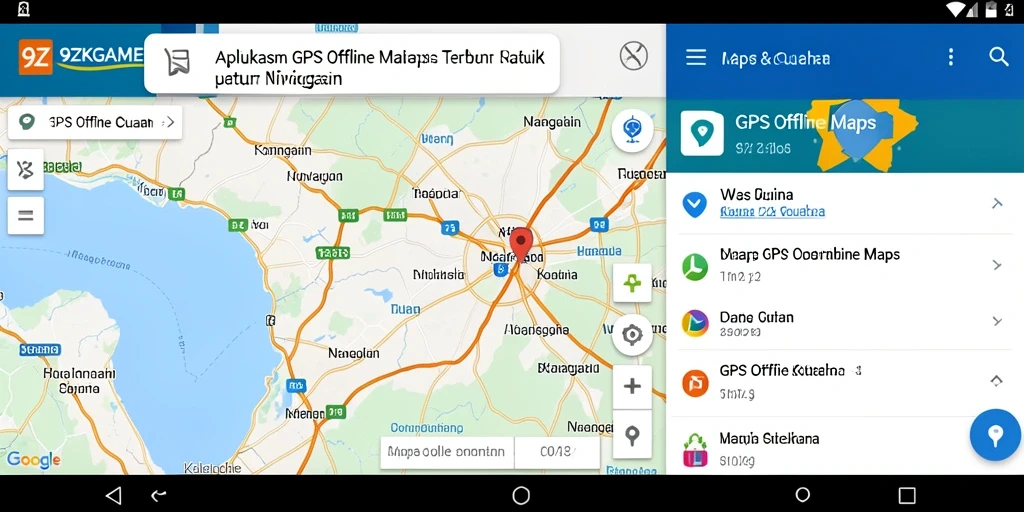Tap the green icon of Maaps GPS Ooemhine Maps
This screenshot has width=1024, height=512.
[x=695, y=266]
